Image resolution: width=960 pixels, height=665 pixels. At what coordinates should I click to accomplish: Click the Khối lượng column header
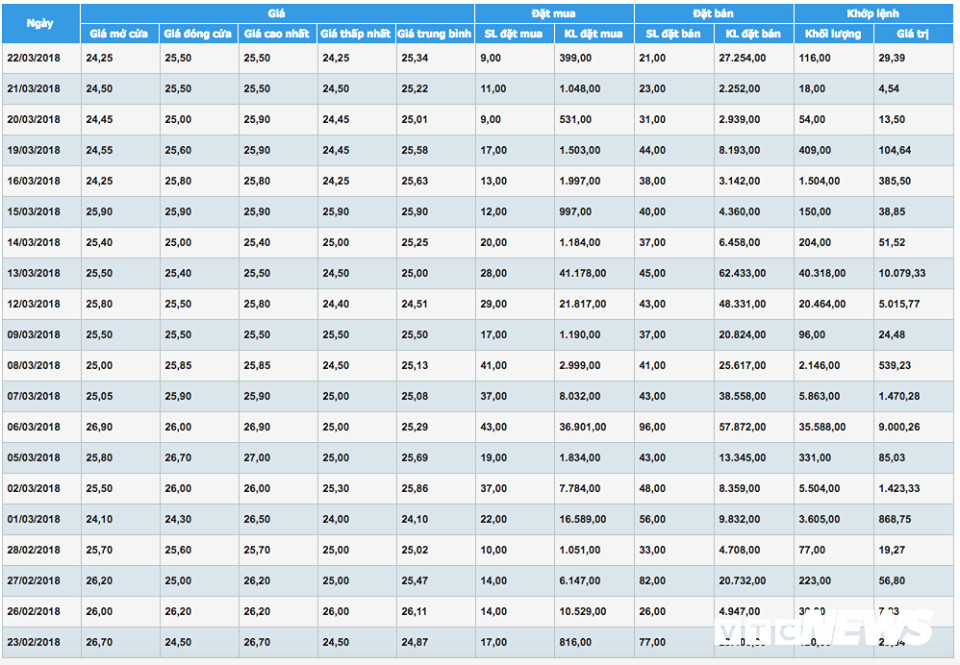point(833,34)
